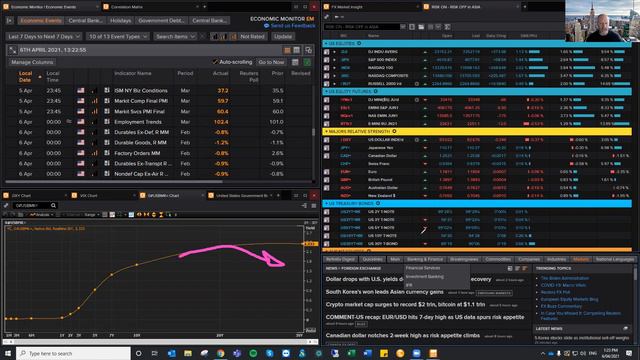Open The Biden Administration trending topic
This screenshot has height=360, width=640.
coord(565,278)
